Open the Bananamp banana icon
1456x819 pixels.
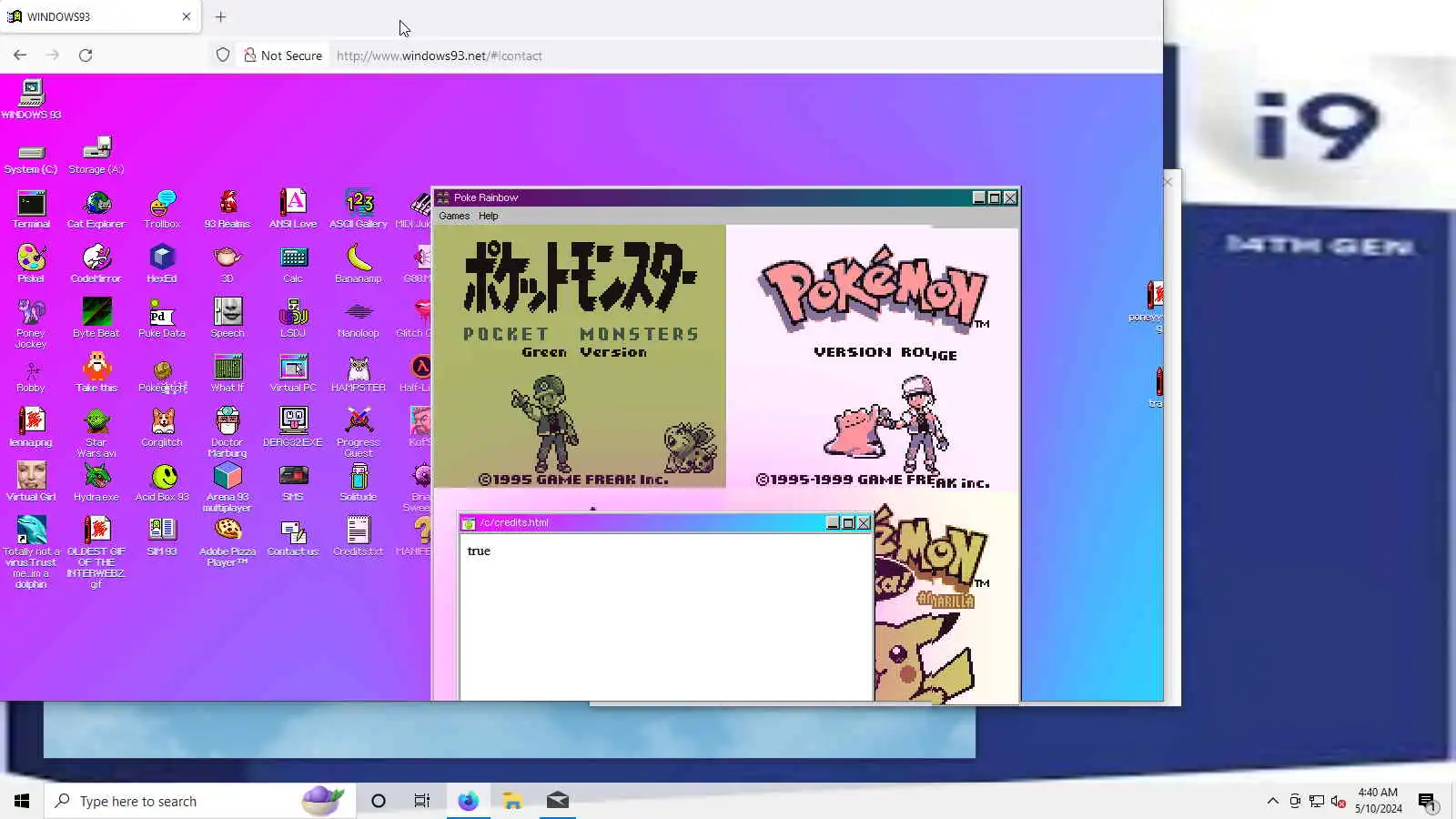coord(359,264)
